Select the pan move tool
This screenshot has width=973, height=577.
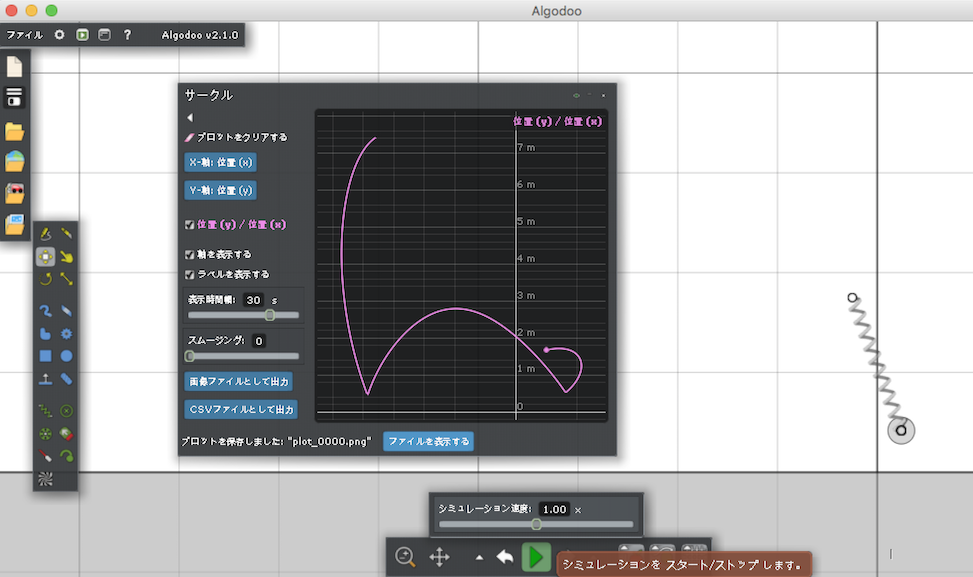pyautogui.click(x=439, y=557)
